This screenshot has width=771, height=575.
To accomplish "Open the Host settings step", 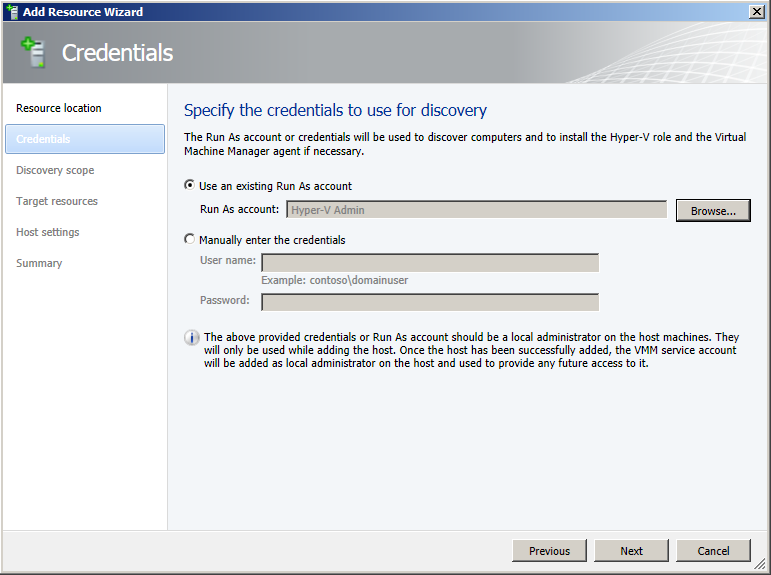I will [x=48, y=232].
